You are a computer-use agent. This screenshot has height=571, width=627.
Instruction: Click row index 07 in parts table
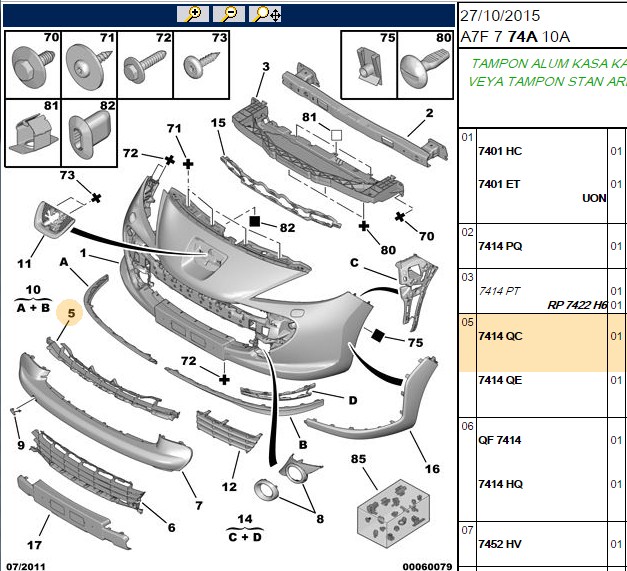(467, 530)
